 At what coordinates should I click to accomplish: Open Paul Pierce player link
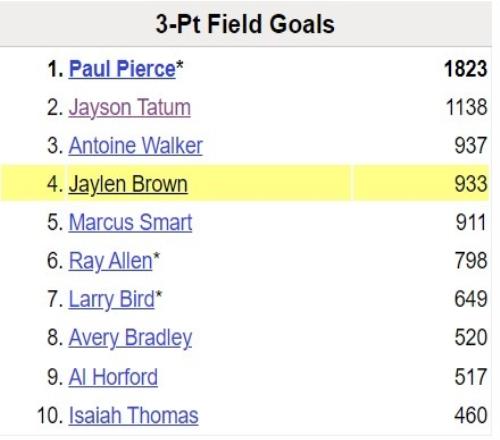click(x=122, y=69)
